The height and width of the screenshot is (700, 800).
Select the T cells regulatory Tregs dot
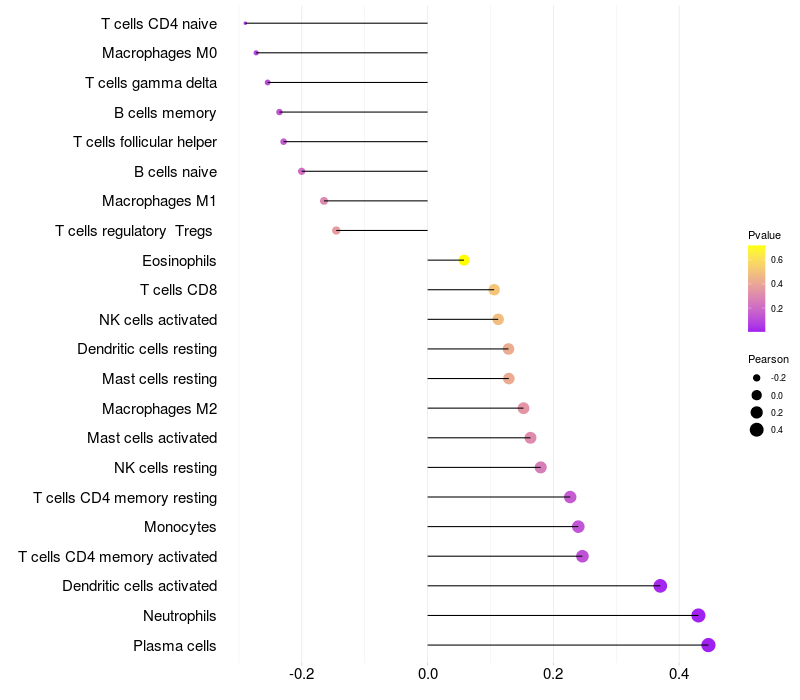(336, 230)
